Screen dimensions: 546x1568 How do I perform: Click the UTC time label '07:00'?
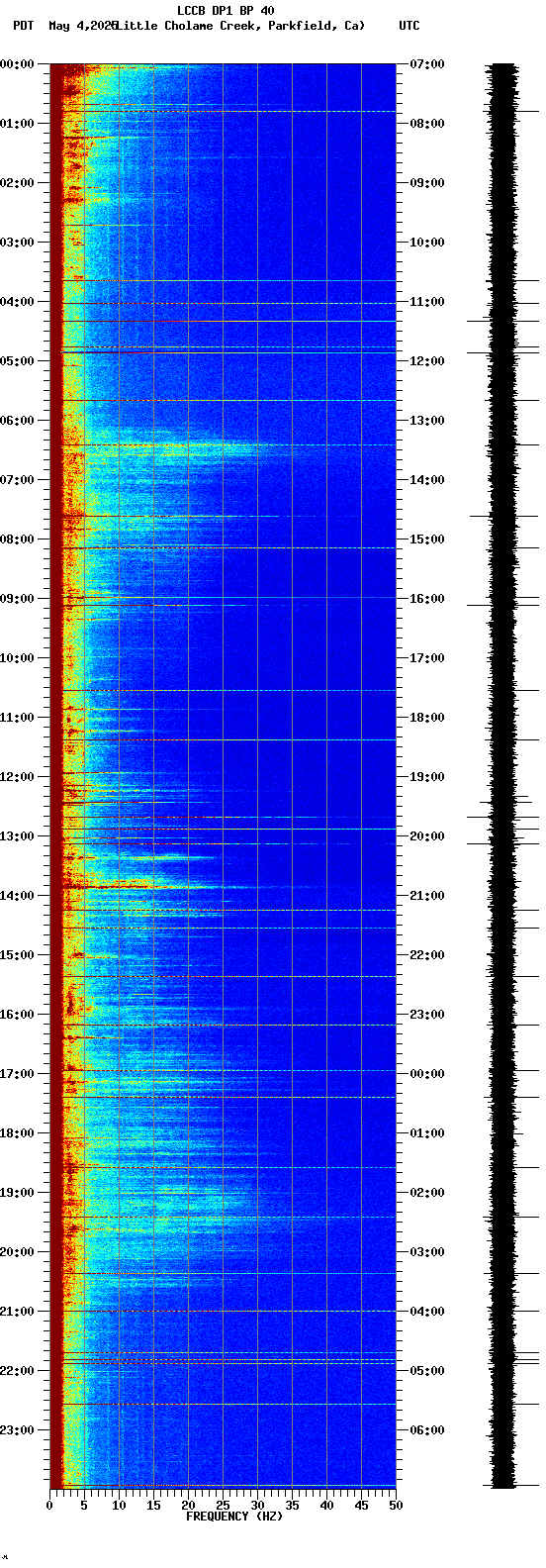click(x=427, y=64)
